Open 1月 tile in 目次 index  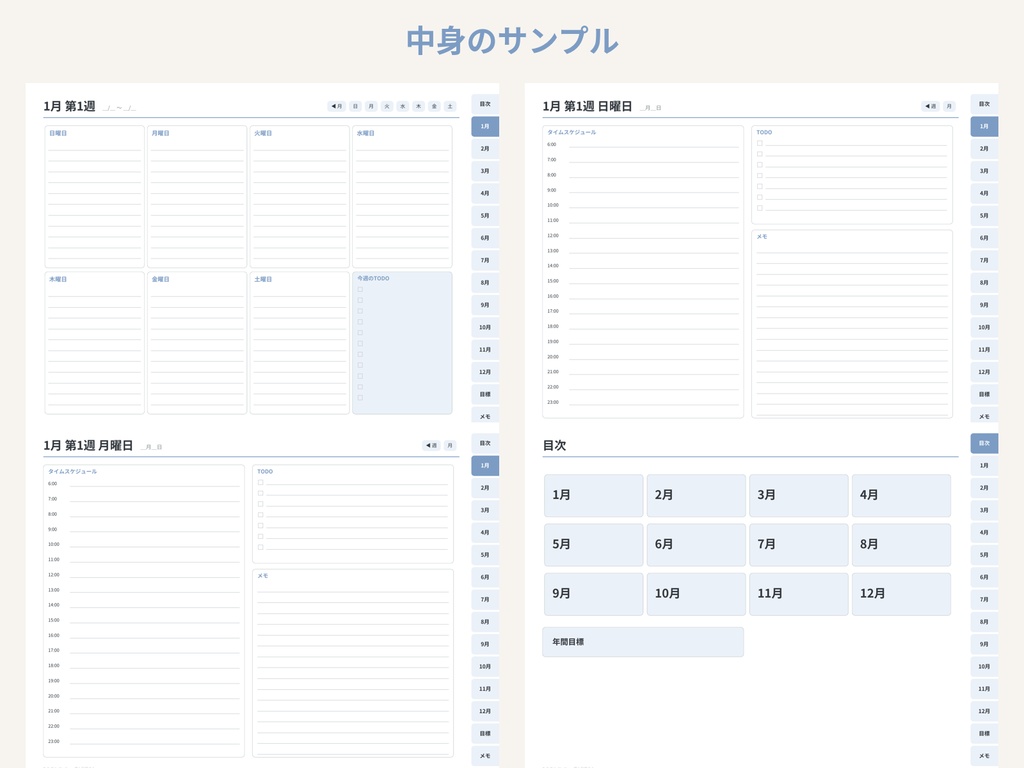click(x=594, y=496)
